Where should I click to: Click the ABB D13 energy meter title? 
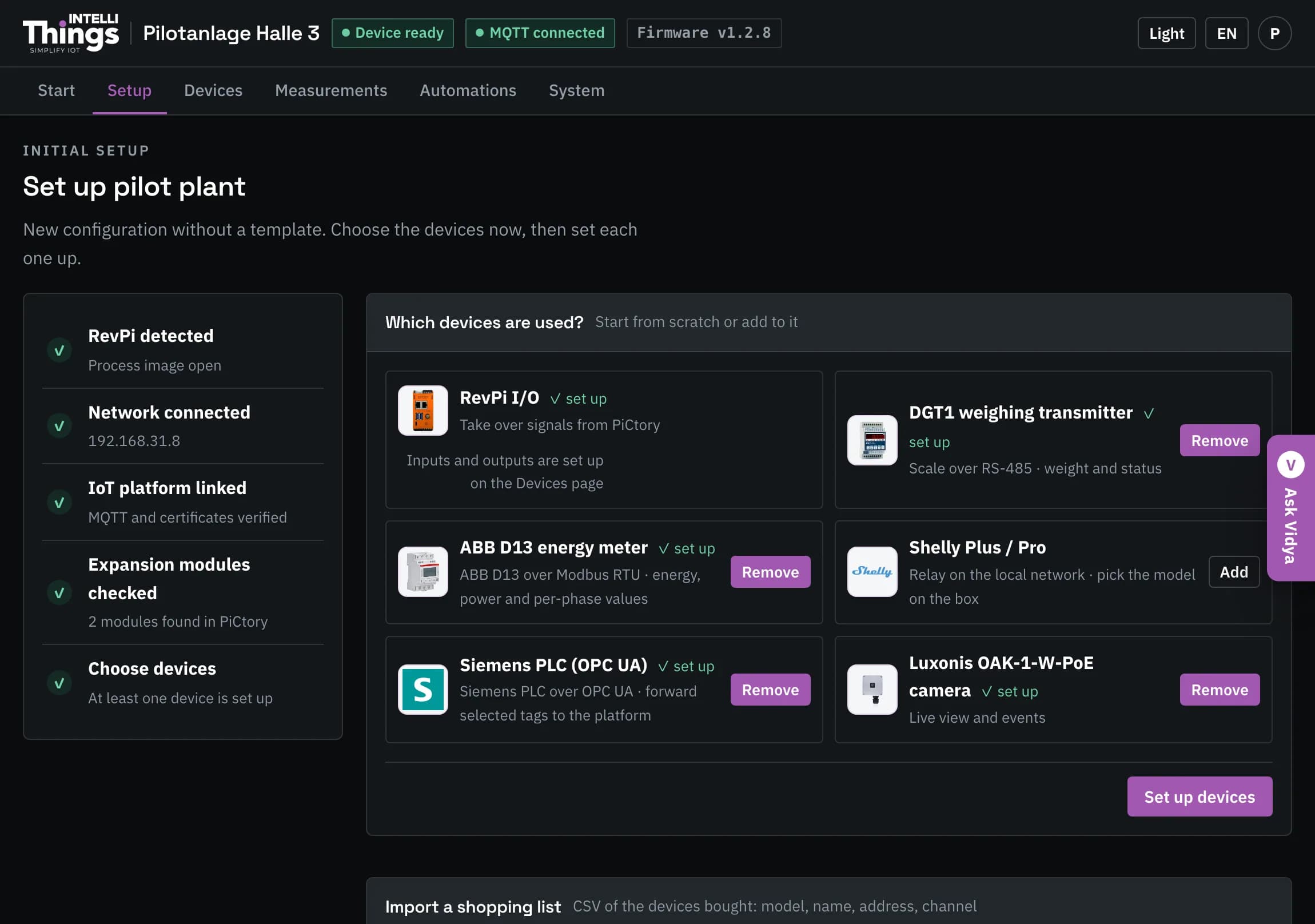554,548
